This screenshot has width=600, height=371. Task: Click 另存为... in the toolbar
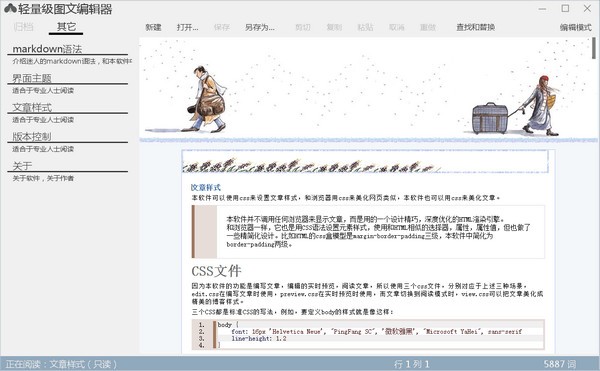pyautogui.click(x=260, y=27)
